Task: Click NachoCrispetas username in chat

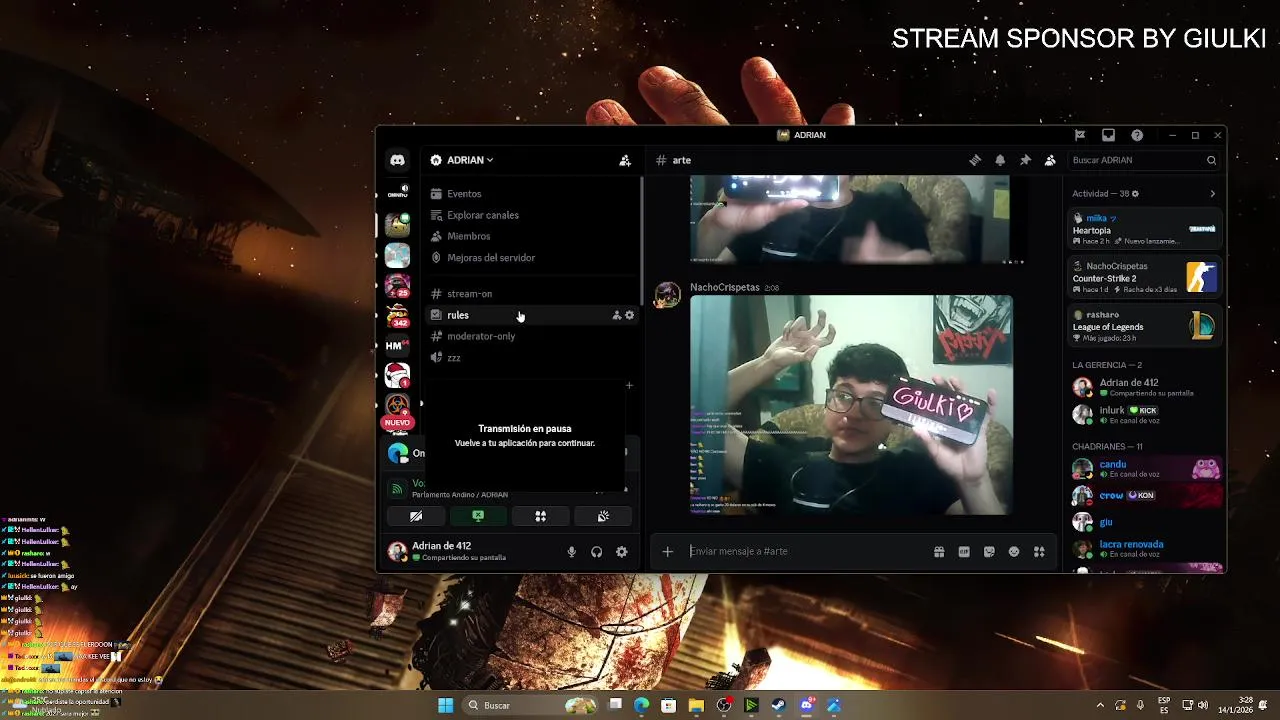Action: (725, 287)
